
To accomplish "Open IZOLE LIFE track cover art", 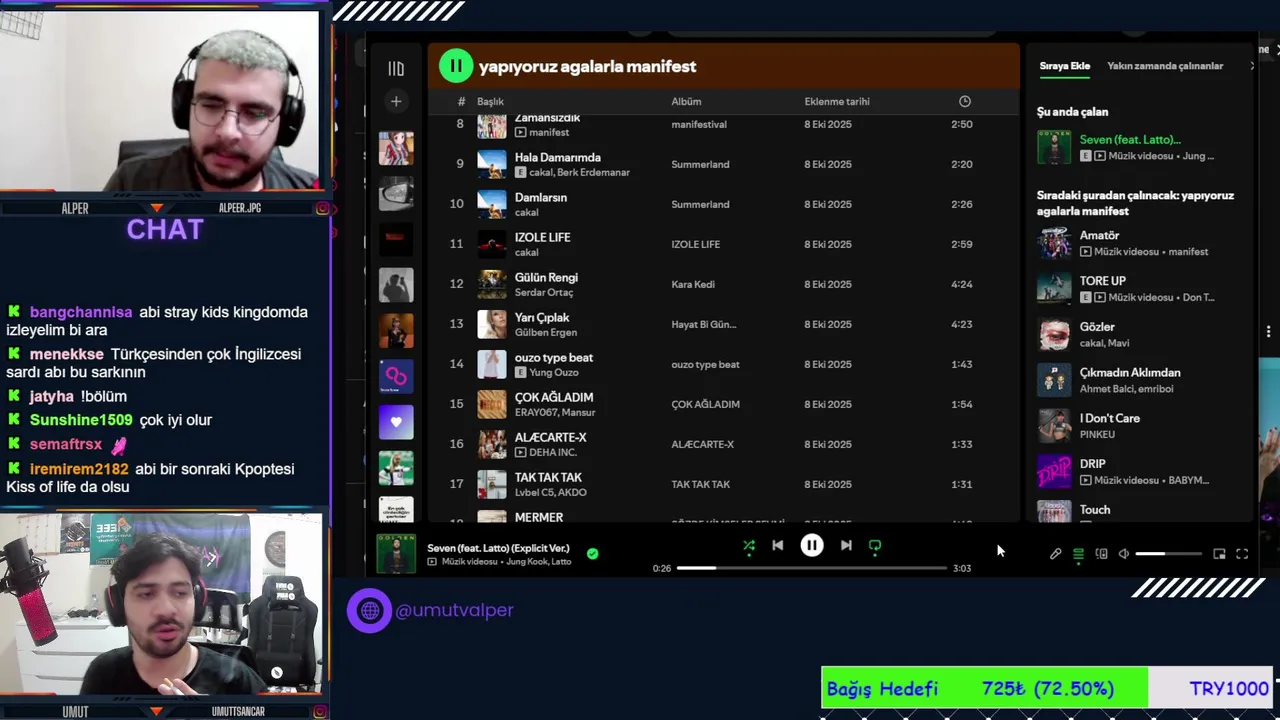I will (492, 244).
